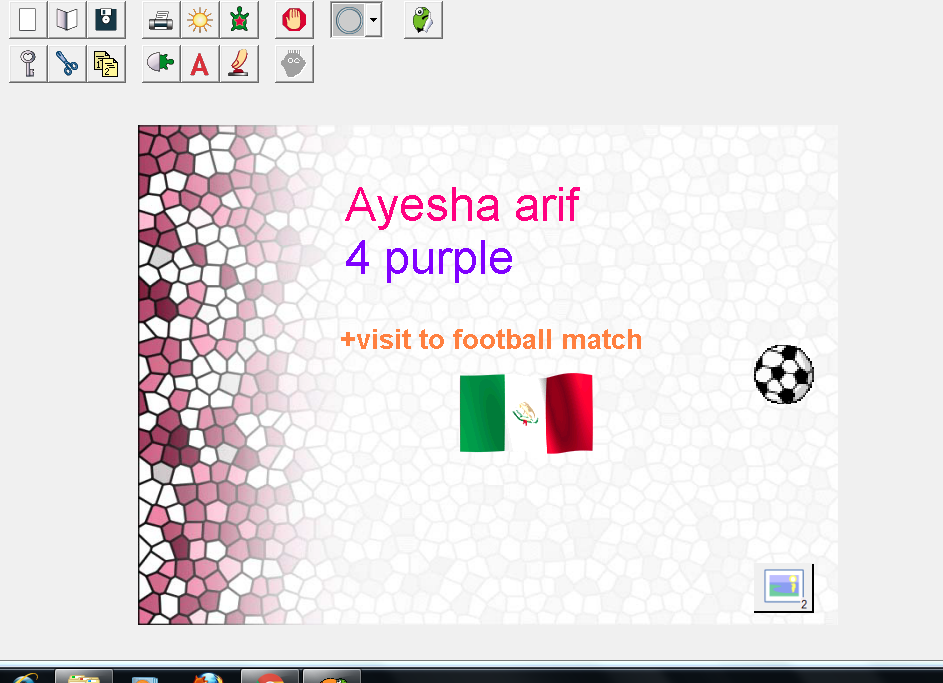Select the soccer ball image
The image size is (943, 683).
[x=784, y=375]
